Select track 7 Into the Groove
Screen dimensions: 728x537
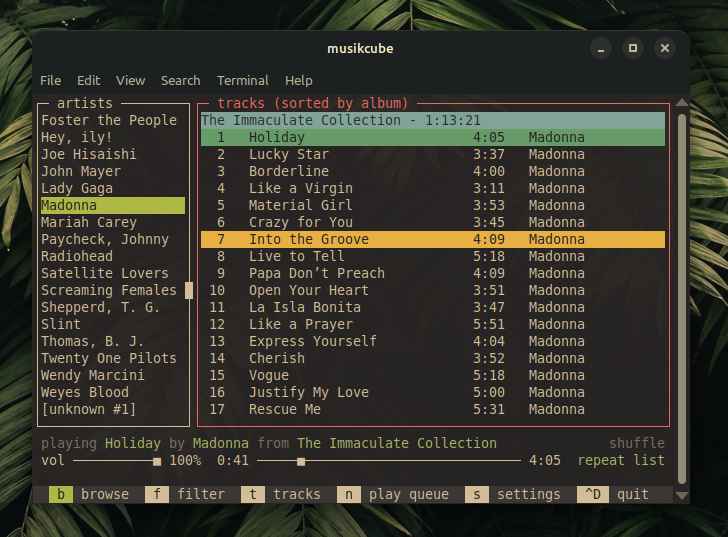click(433, 239)
